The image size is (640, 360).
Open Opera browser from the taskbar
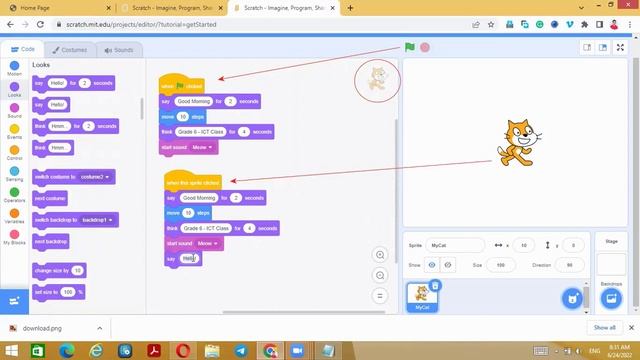coord(183,351)
